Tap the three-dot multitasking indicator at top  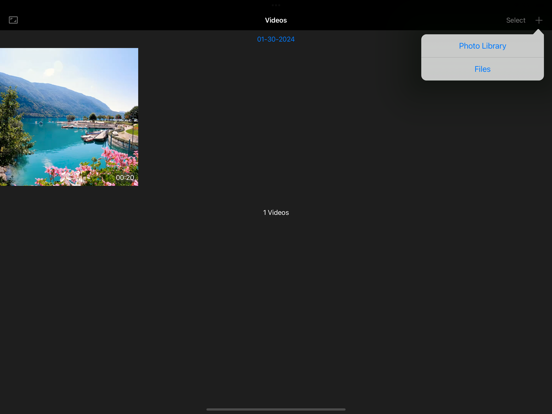276,5
